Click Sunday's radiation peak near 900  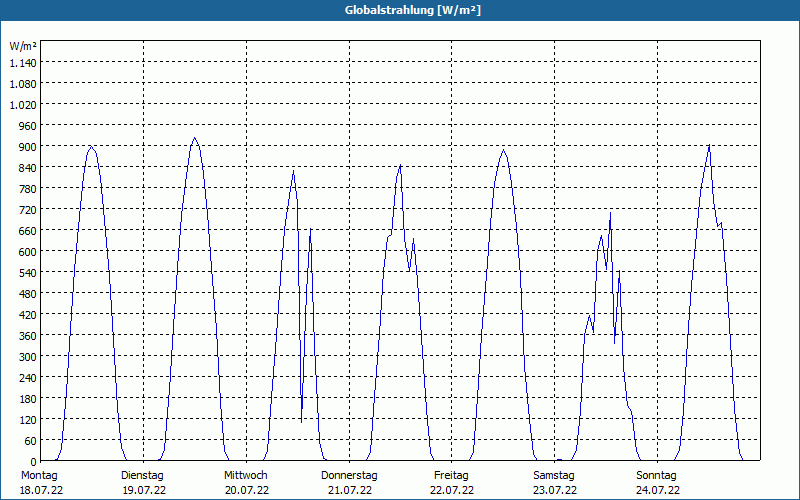point(709,145)
